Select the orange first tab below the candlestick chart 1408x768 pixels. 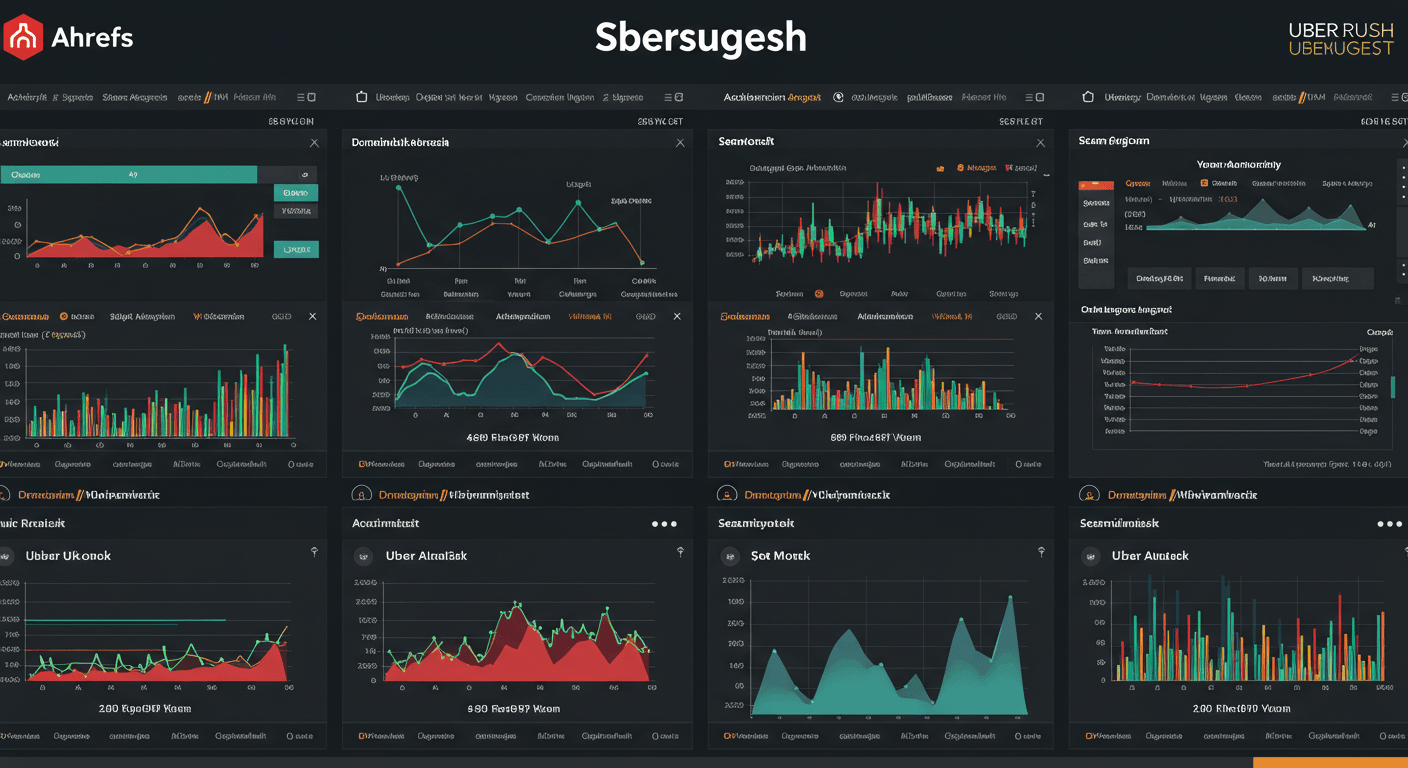coord(747,316)
